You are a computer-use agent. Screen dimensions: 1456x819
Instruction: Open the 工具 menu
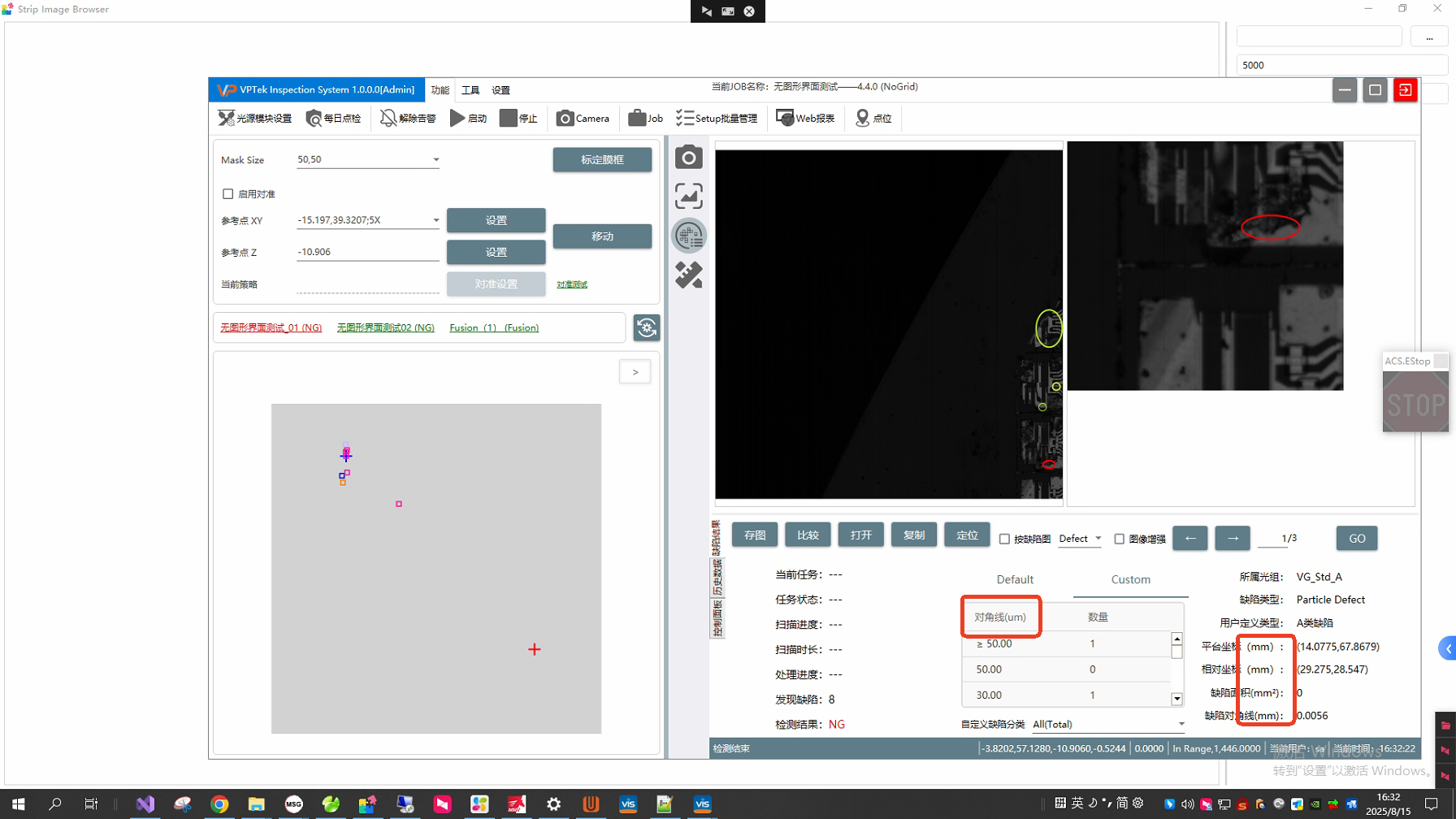click(x=470, y=90)
